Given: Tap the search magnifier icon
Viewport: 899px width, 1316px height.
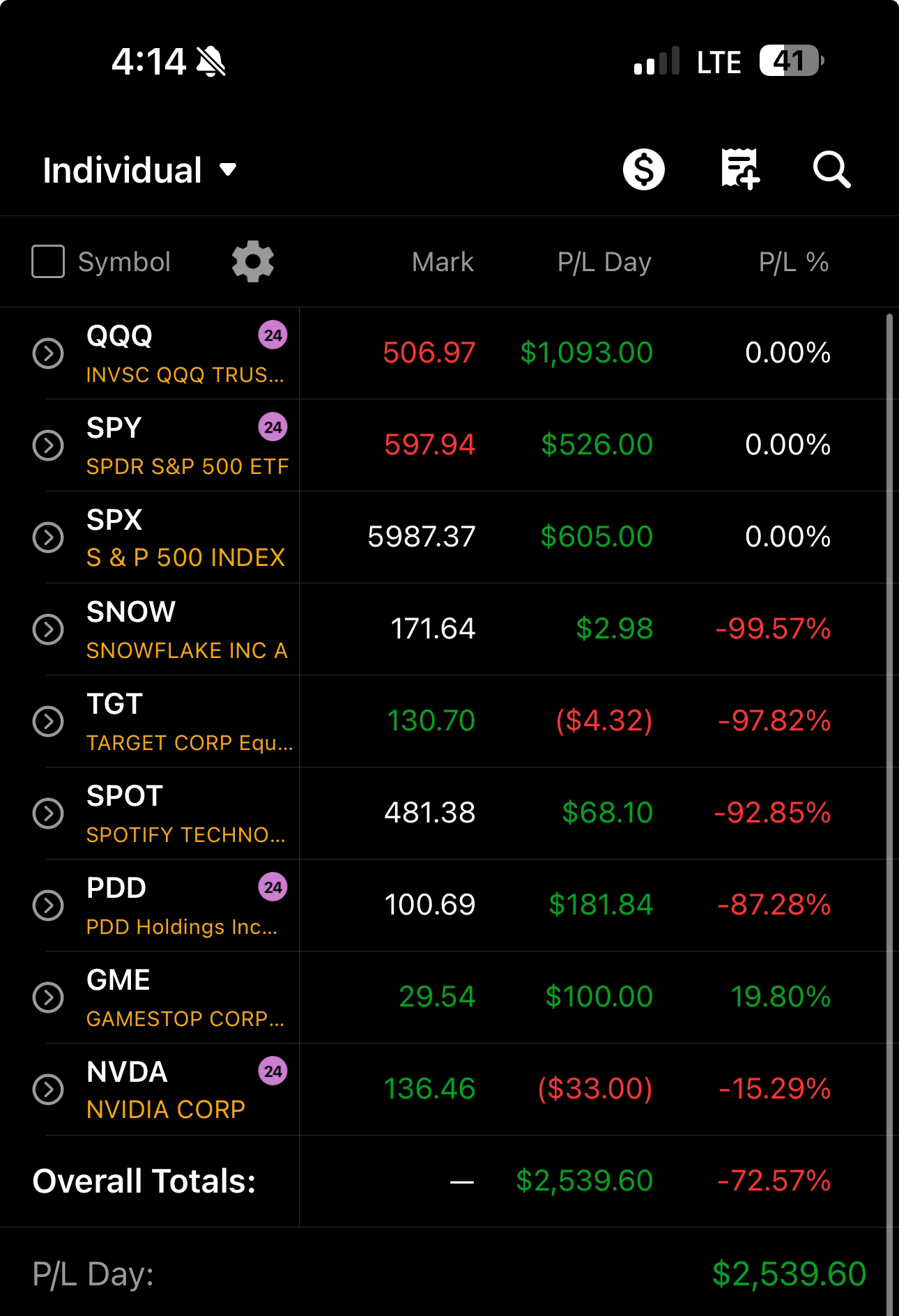Looking at the screenshot, I should 831,170.
